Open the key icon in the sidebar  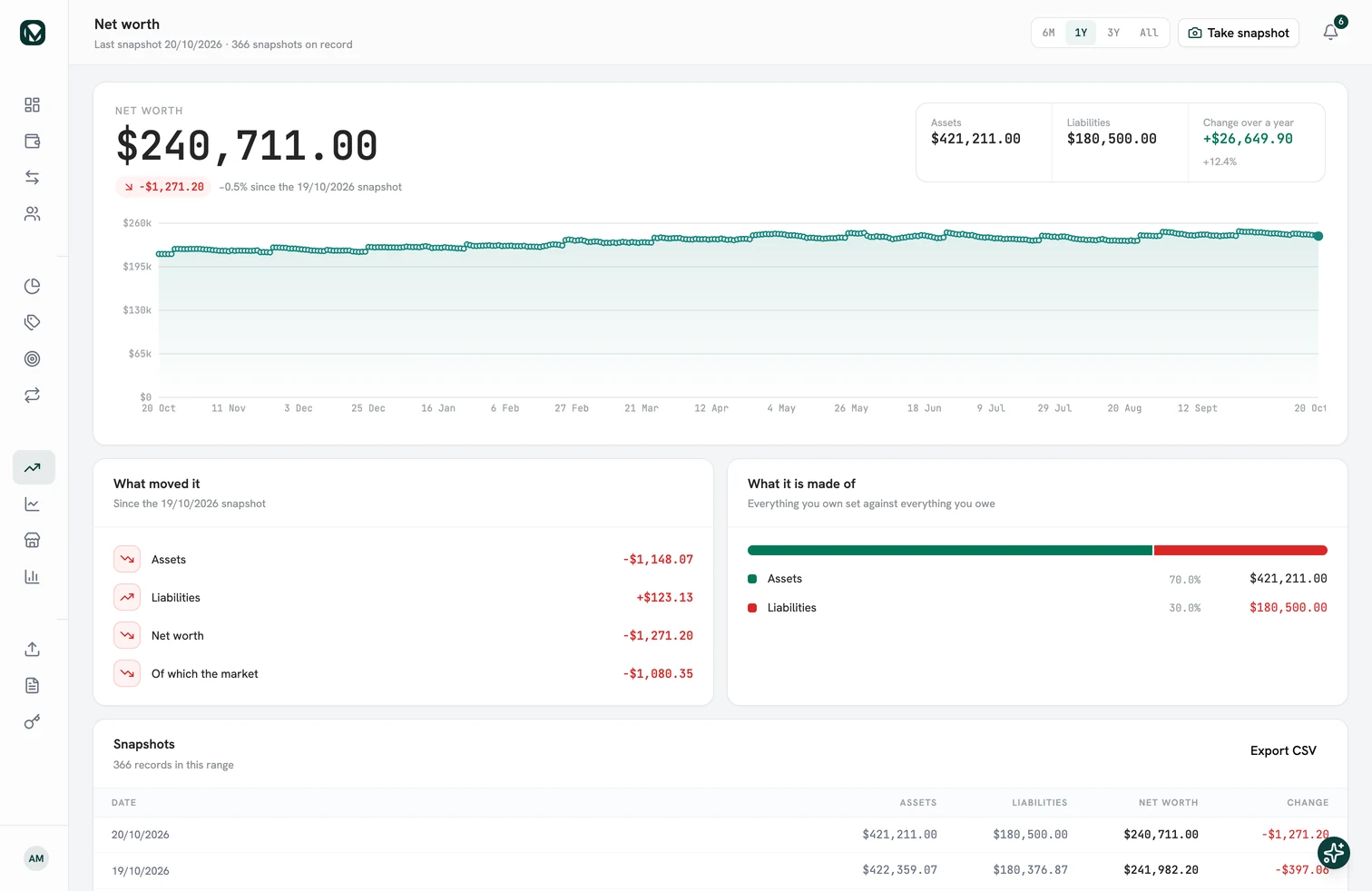point(33,722)
